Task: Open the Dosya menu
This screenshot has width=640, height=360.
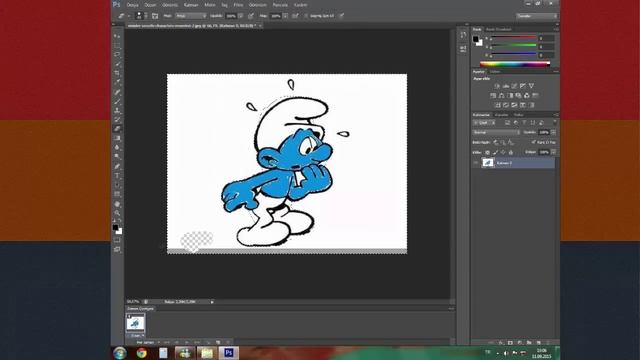Action: point(133,5)
